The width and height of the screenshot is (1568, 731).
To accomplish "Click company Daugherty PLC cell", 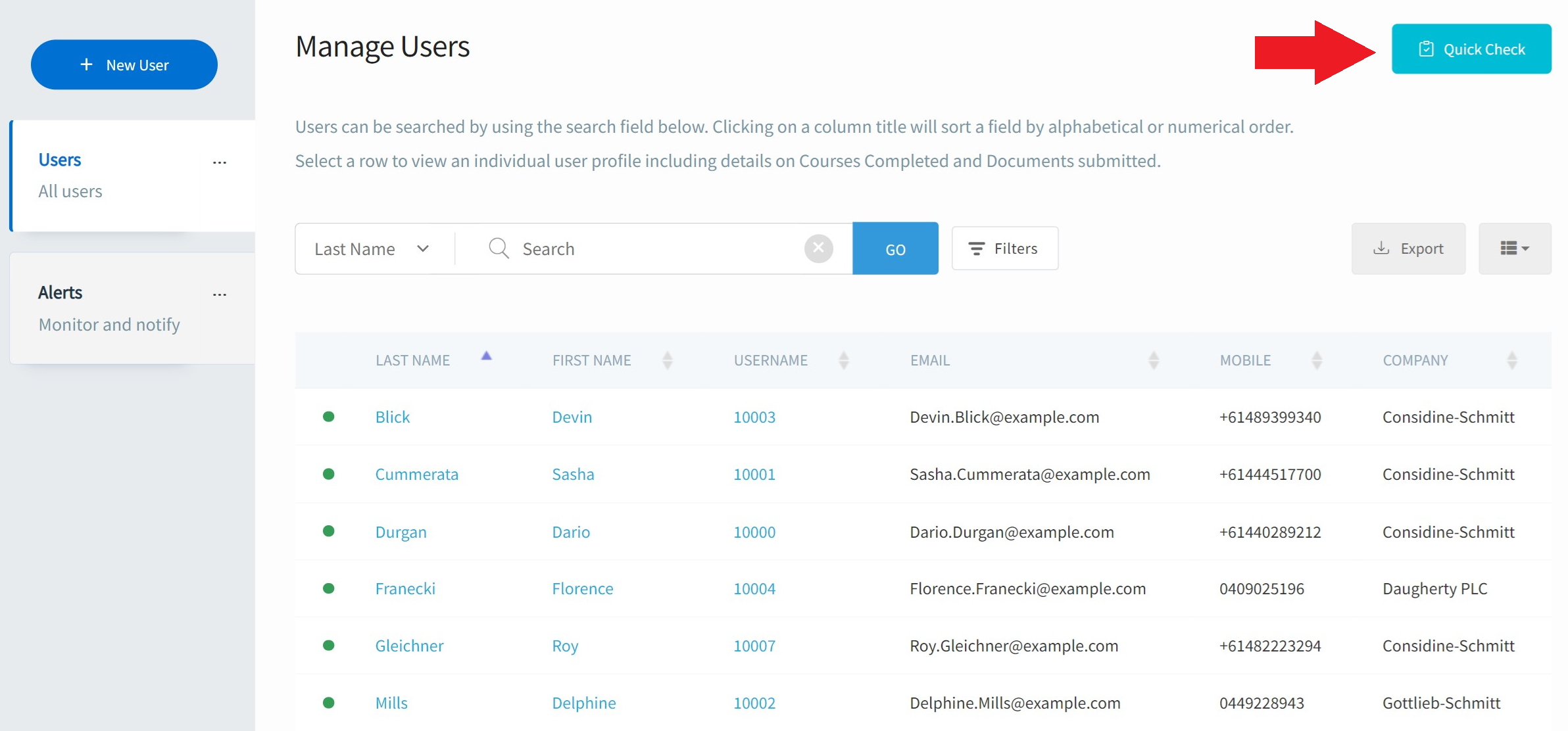I will tap(1434, 589).
